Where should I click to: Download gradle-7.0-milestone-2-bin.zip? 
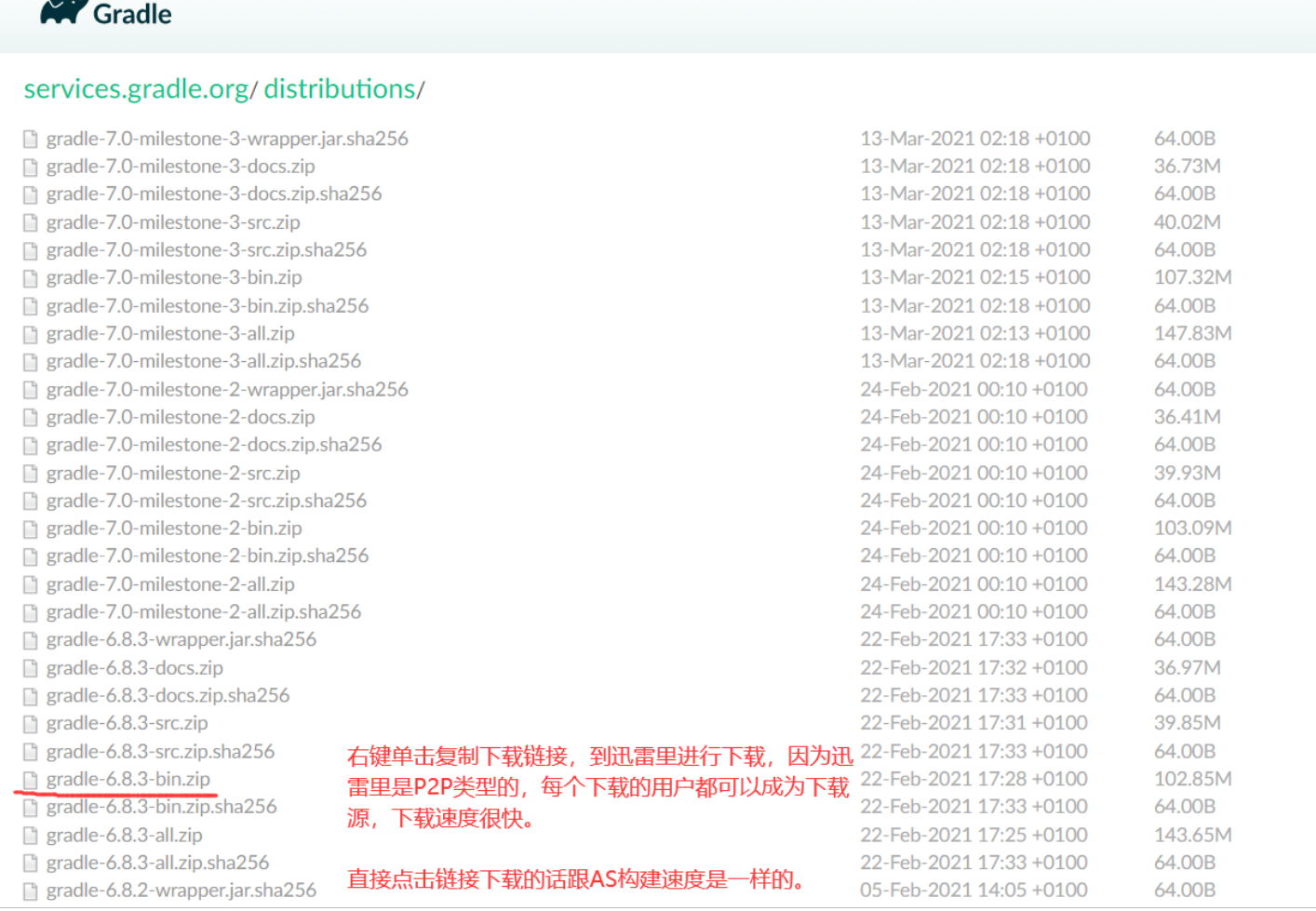point(173,528)
